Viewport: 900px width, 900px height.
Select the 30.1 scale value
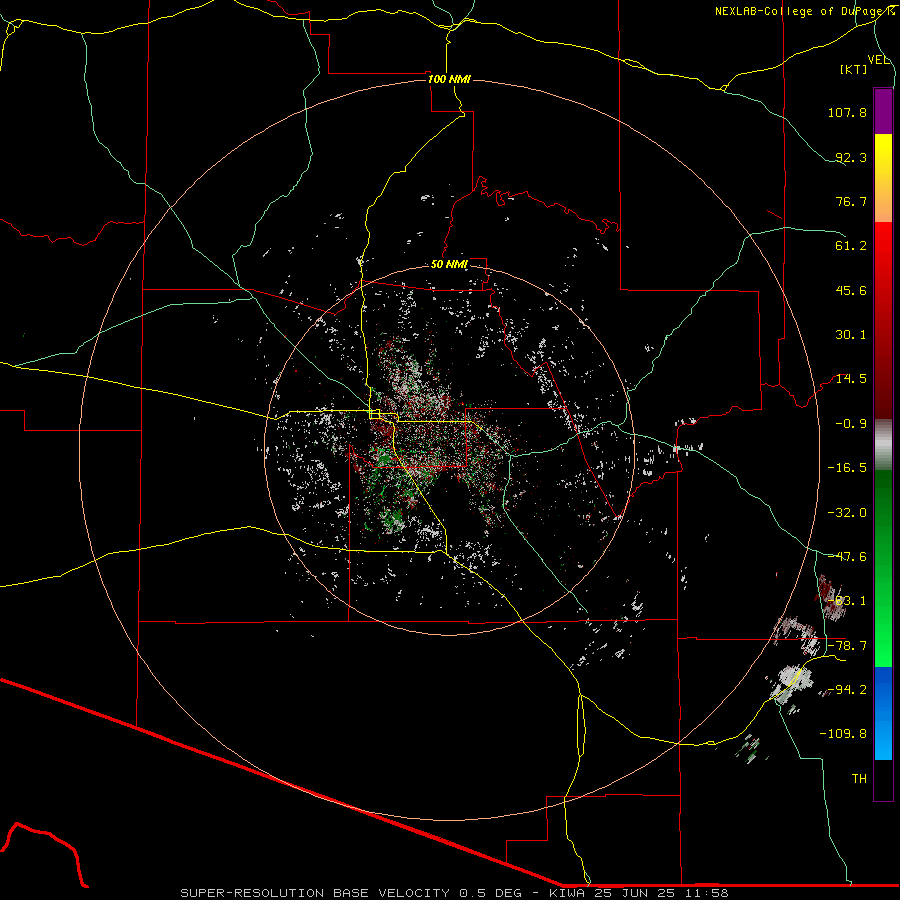[x=851, y=335]
